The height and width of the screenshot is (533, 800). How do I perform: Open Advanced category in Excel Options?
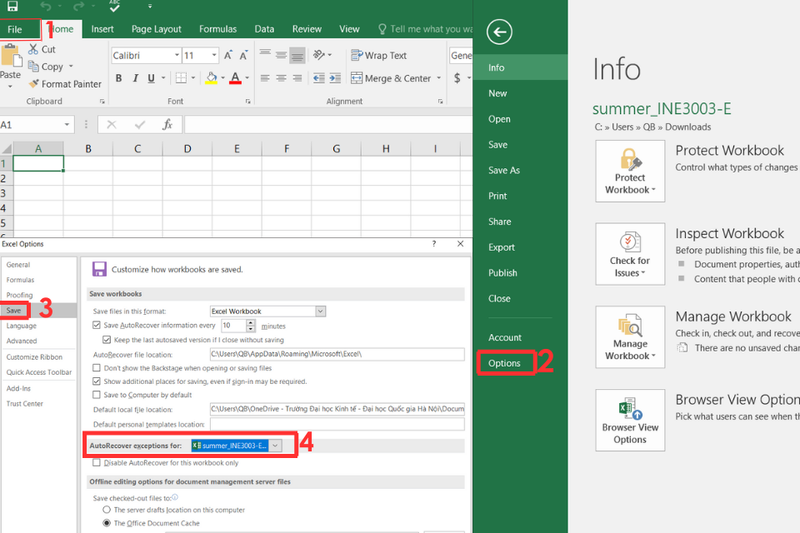point(21,341)
